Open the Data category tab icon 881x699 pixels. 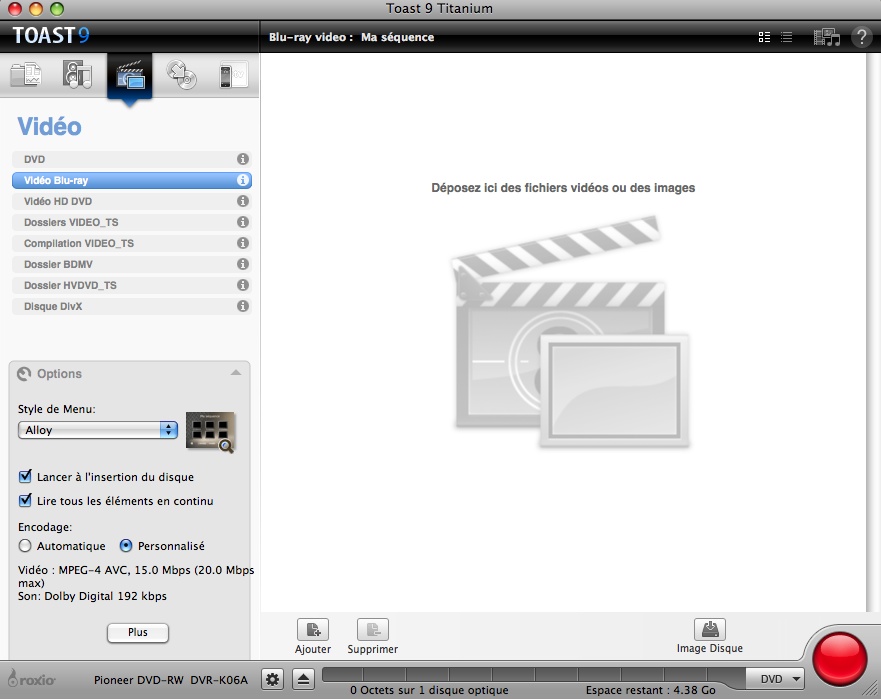(26, 75)
